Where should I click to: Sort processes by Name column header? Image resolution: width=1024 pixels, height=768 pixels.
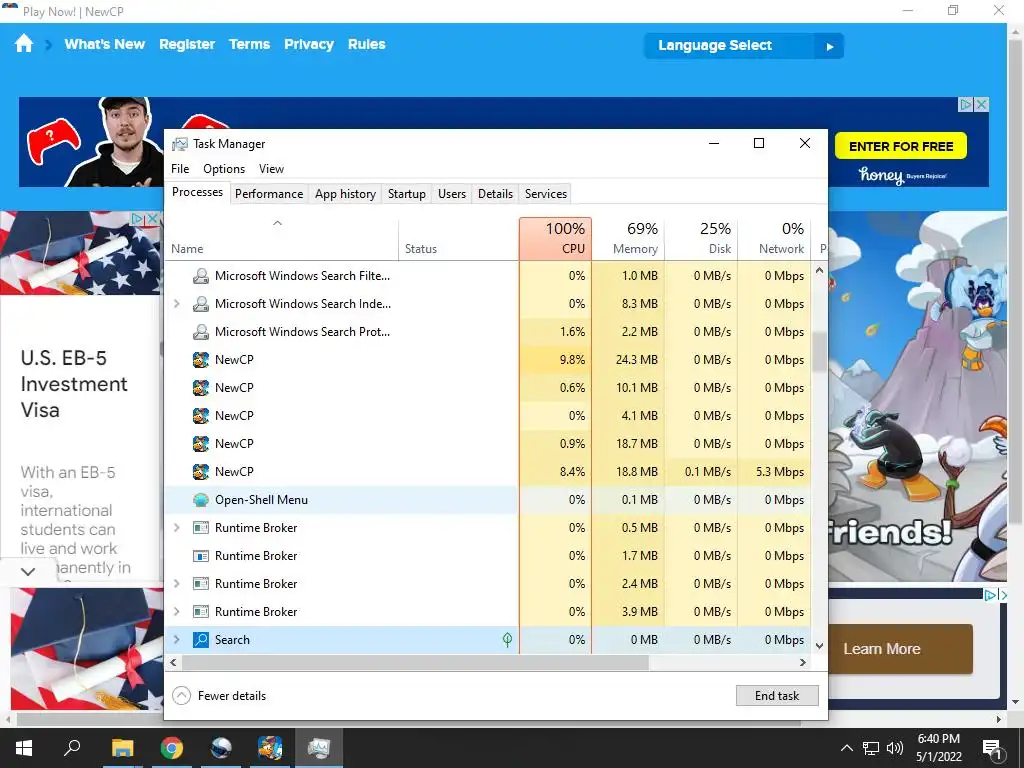pyautogui.click(x=281, y=238)
